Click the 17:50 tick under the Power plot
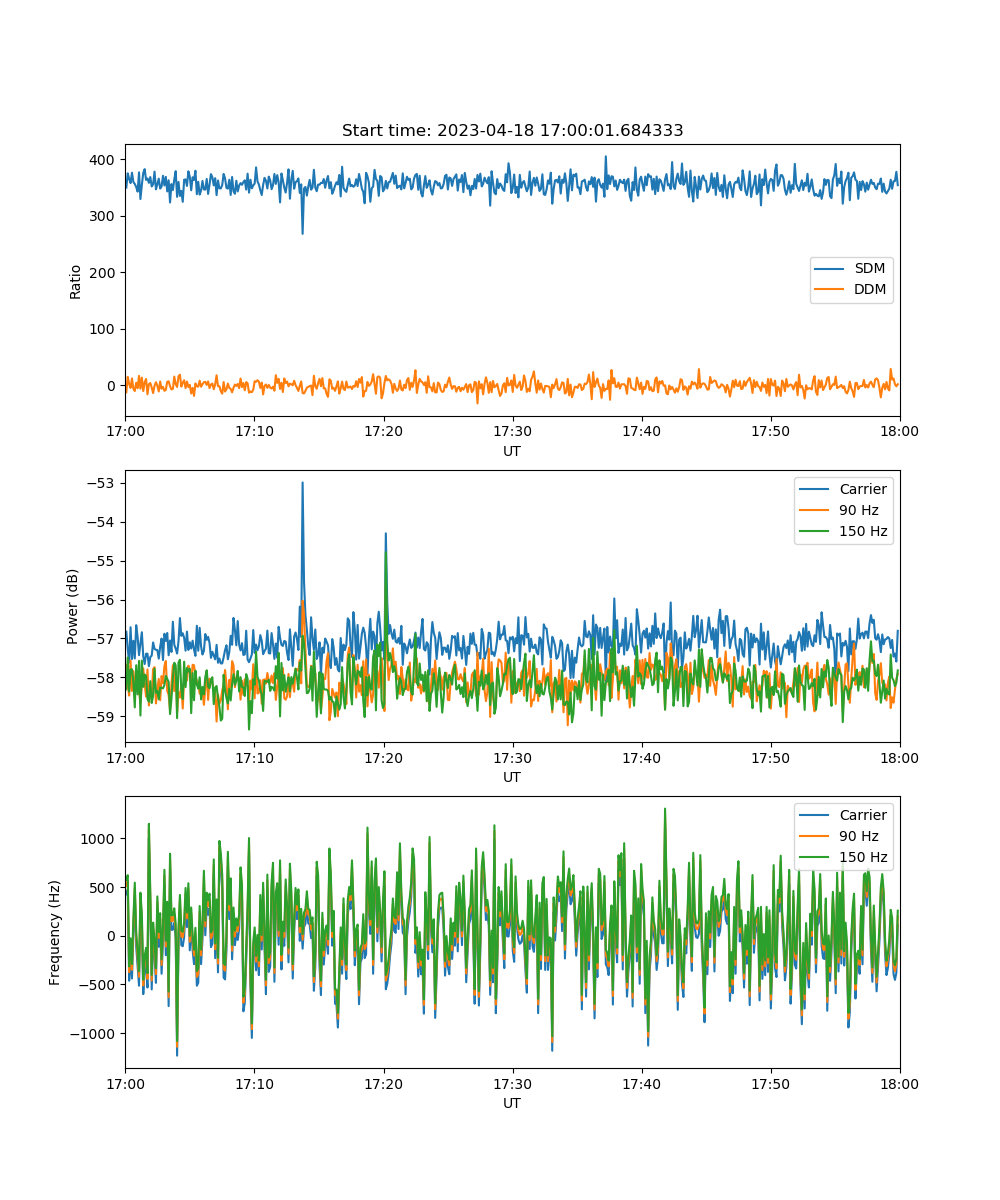The image size is (1000, 1200). tap(770, 757)
